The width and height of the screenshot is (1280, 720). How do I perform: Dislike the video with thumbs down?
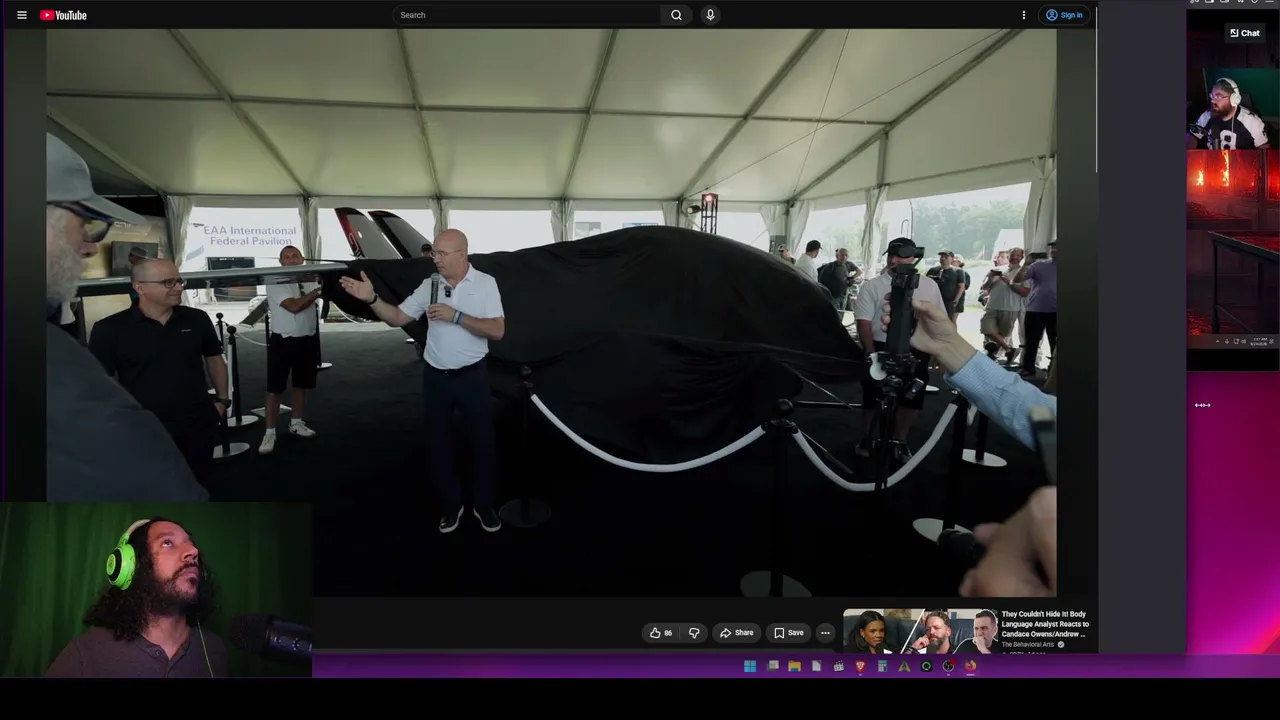(694, 632)
